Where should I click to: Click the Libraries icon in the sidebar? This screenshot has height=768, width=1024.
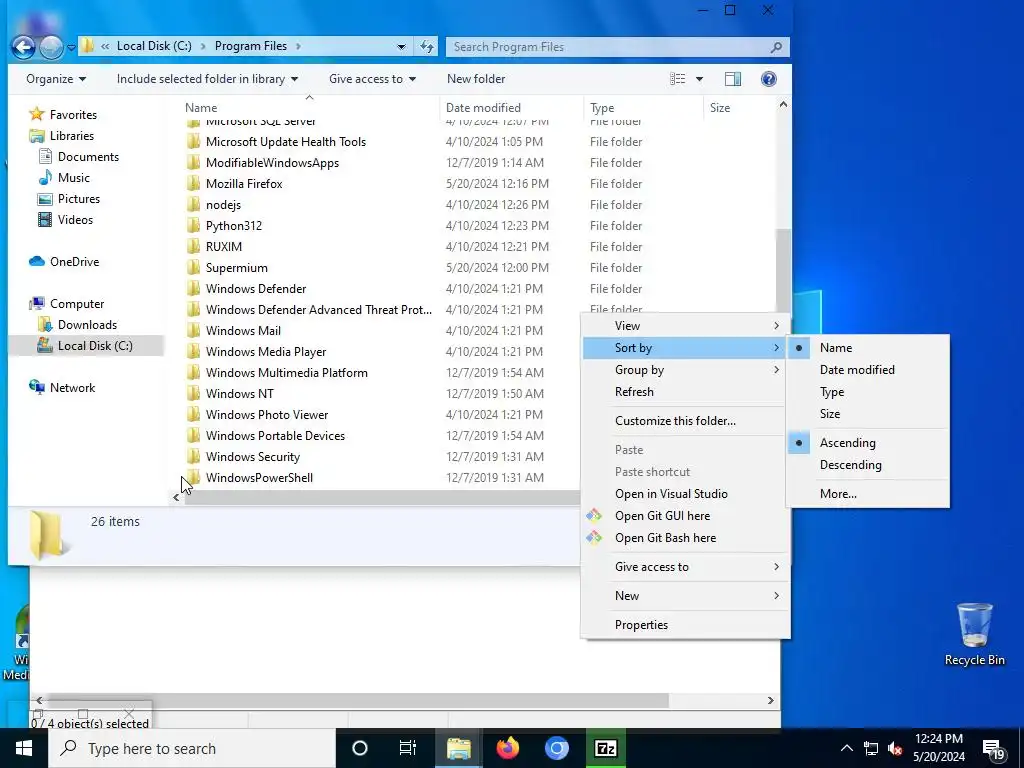click(37, 136)
